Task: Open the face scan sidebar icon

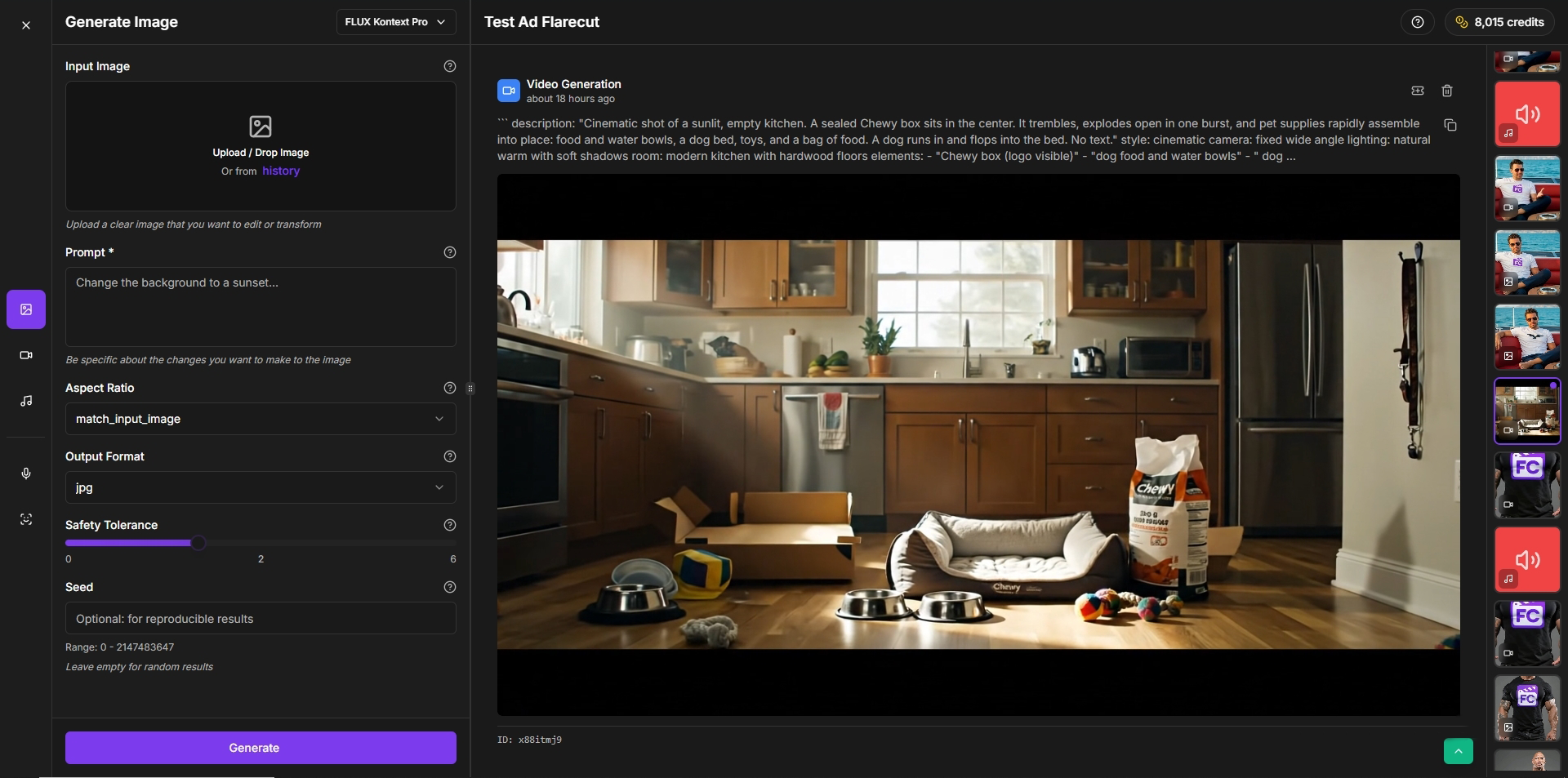Action: coord(26,519)
